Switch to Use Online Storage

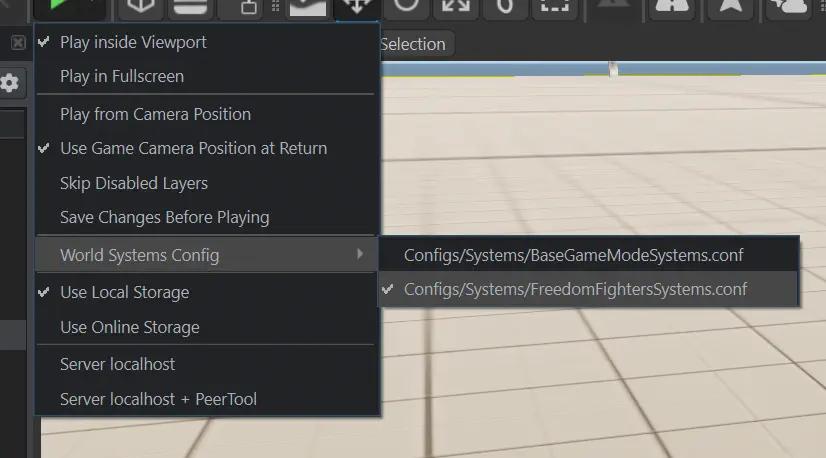pyautogui.click(x=208, y=327)
